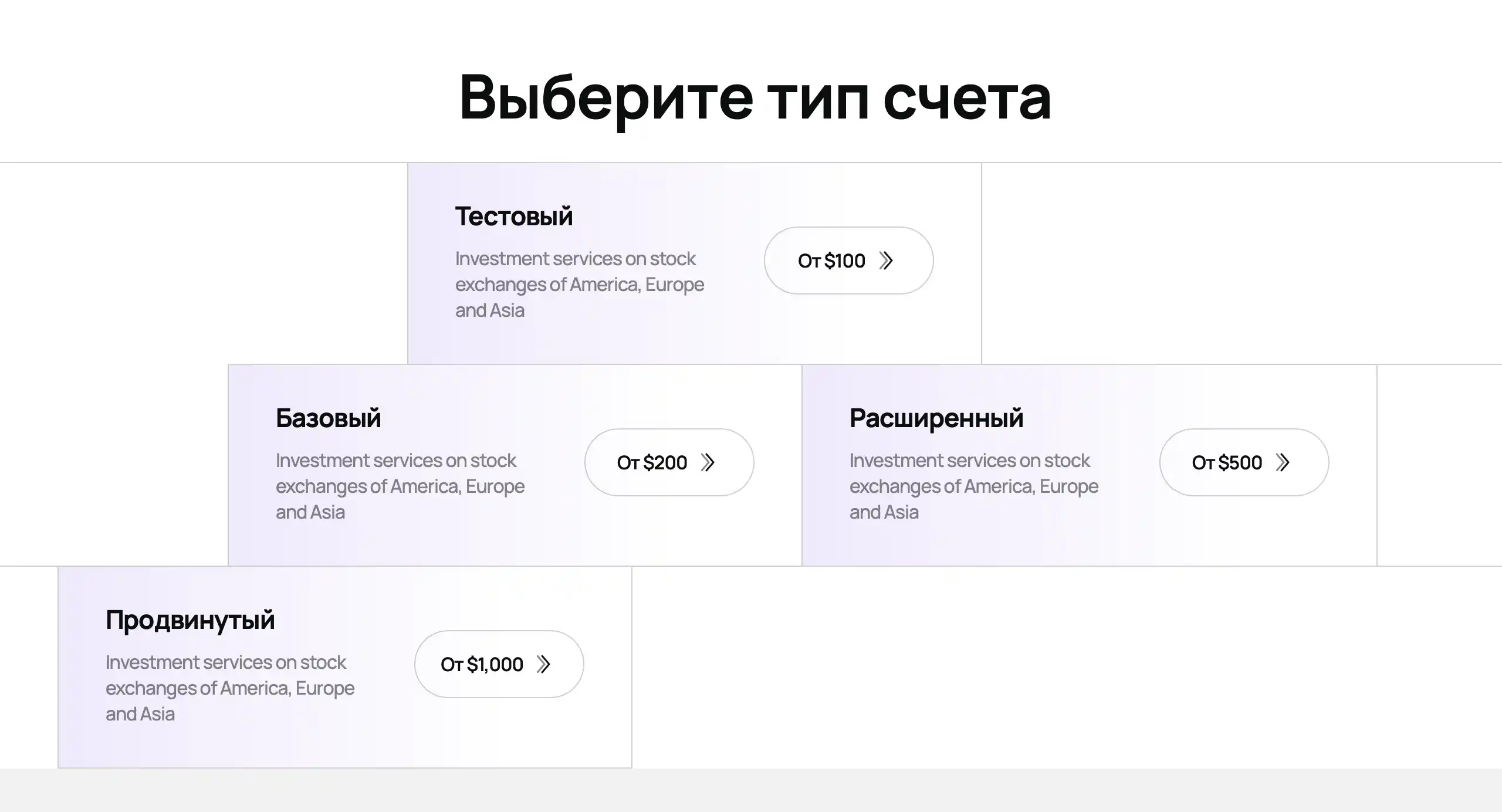Click the Продвинутый card description text

[x=230, y=688]
